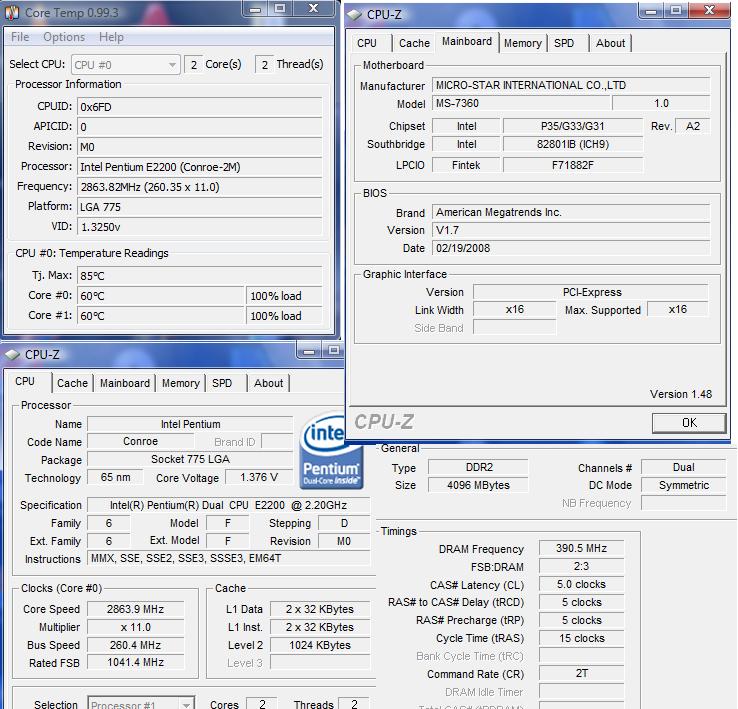Click the Graphic Interface version PCI-Express
The image size is (738, 709).
591,292
